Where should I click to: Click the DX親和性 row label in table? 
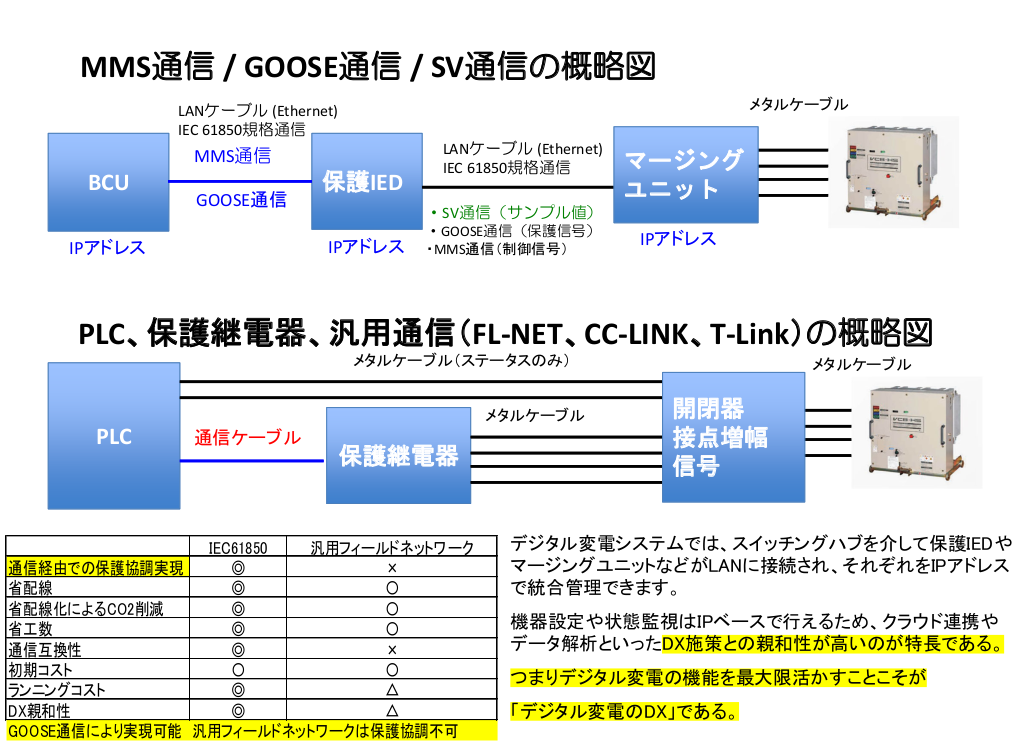[40, 710]
